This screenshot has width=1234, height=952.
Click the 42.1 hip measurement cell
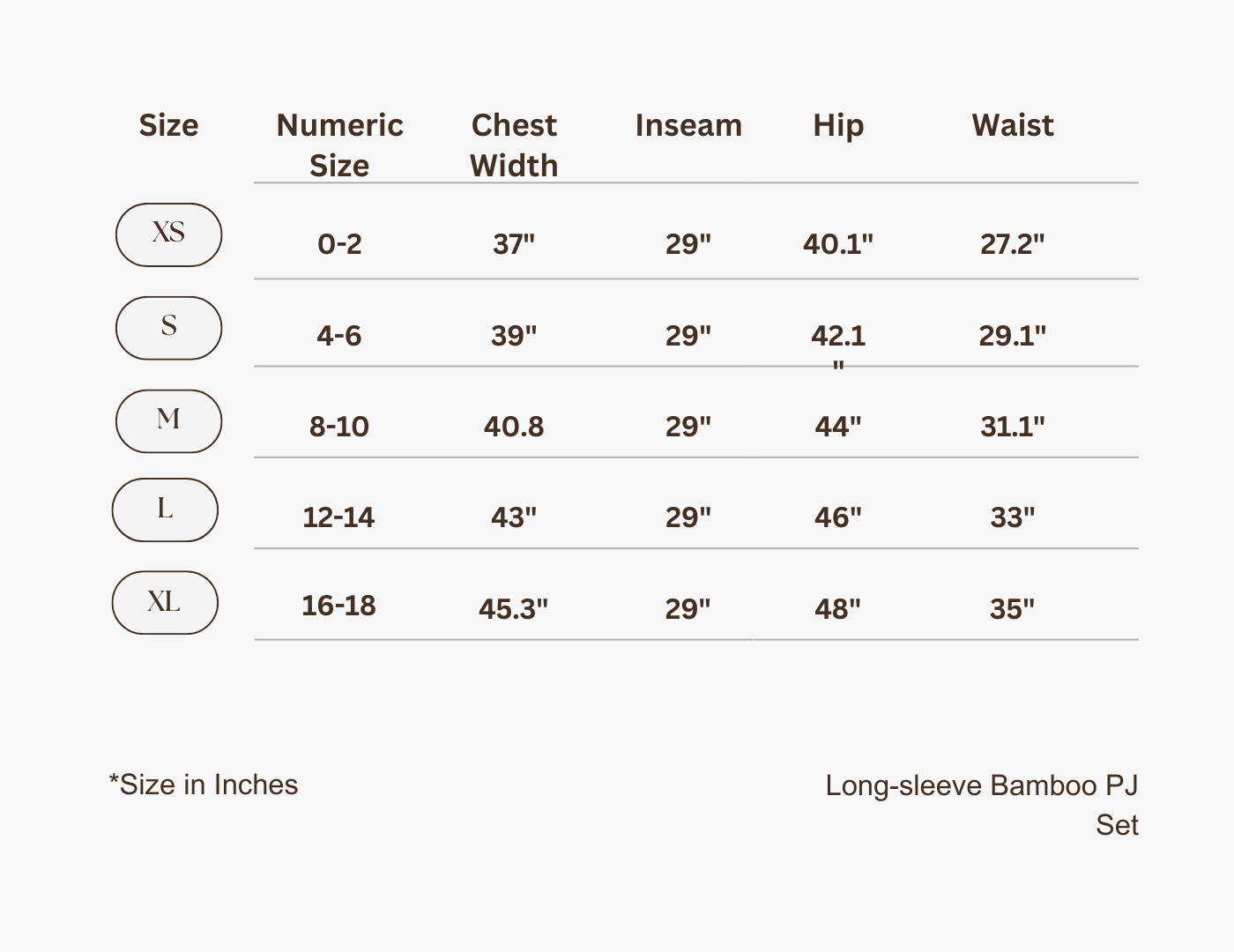pos(838,345)
